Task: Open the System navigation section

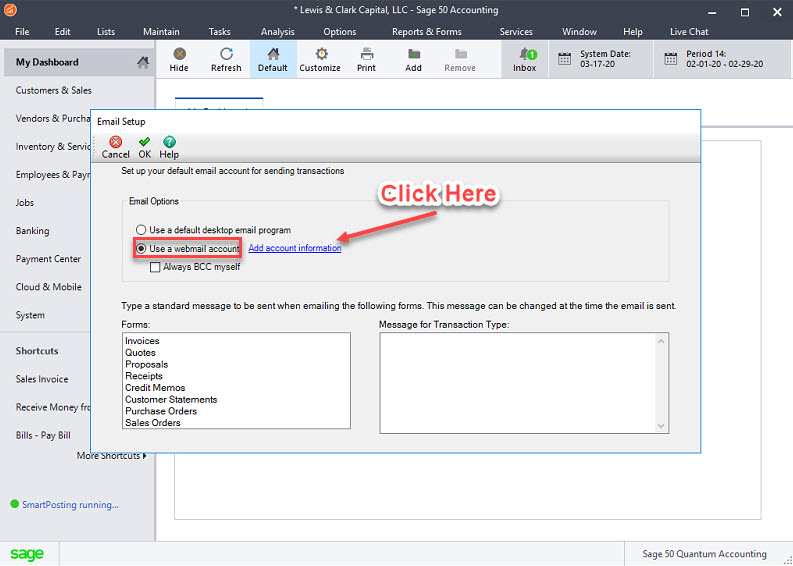Action: tap(30, 315)
